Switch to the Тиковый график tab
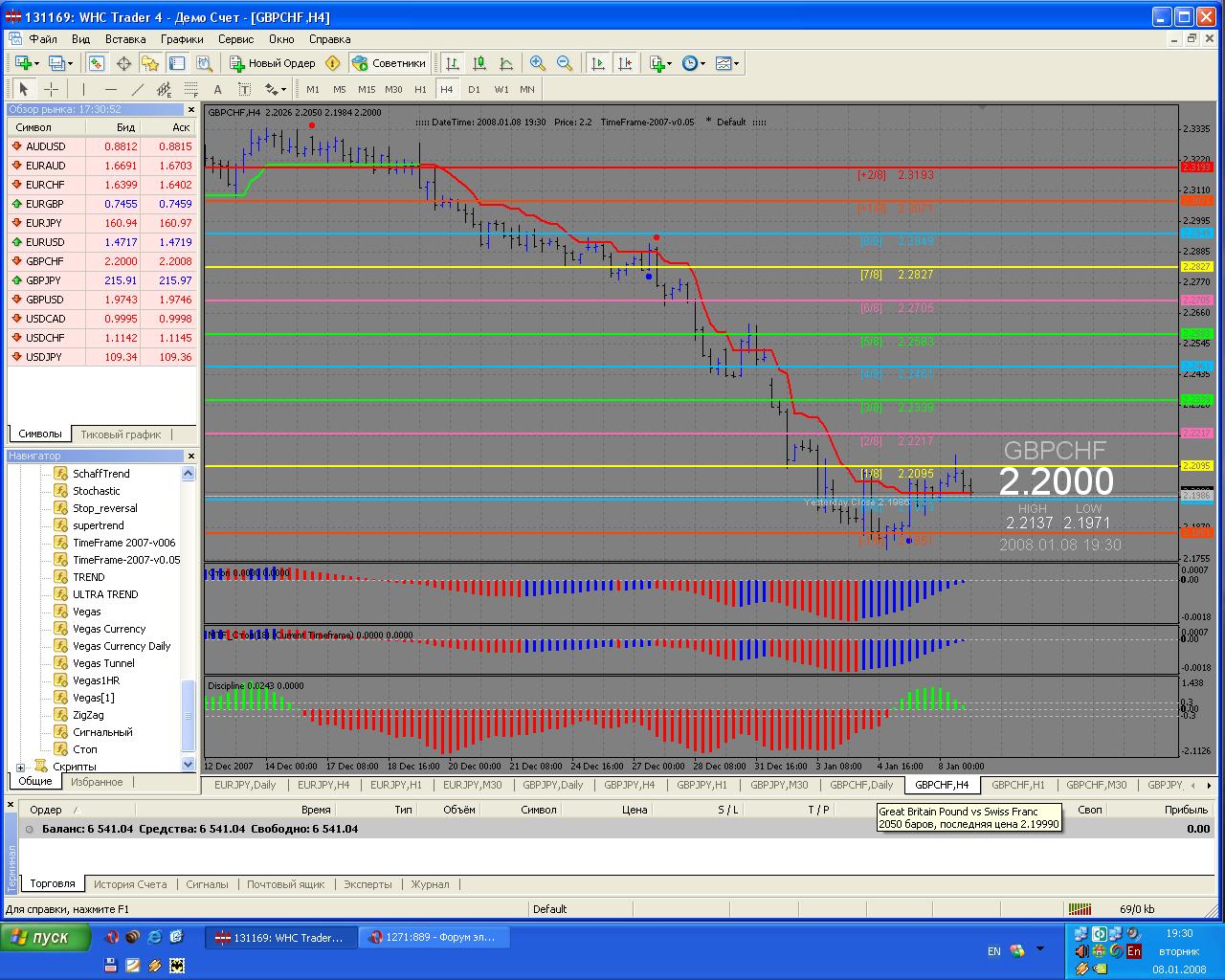 point(121,434)
